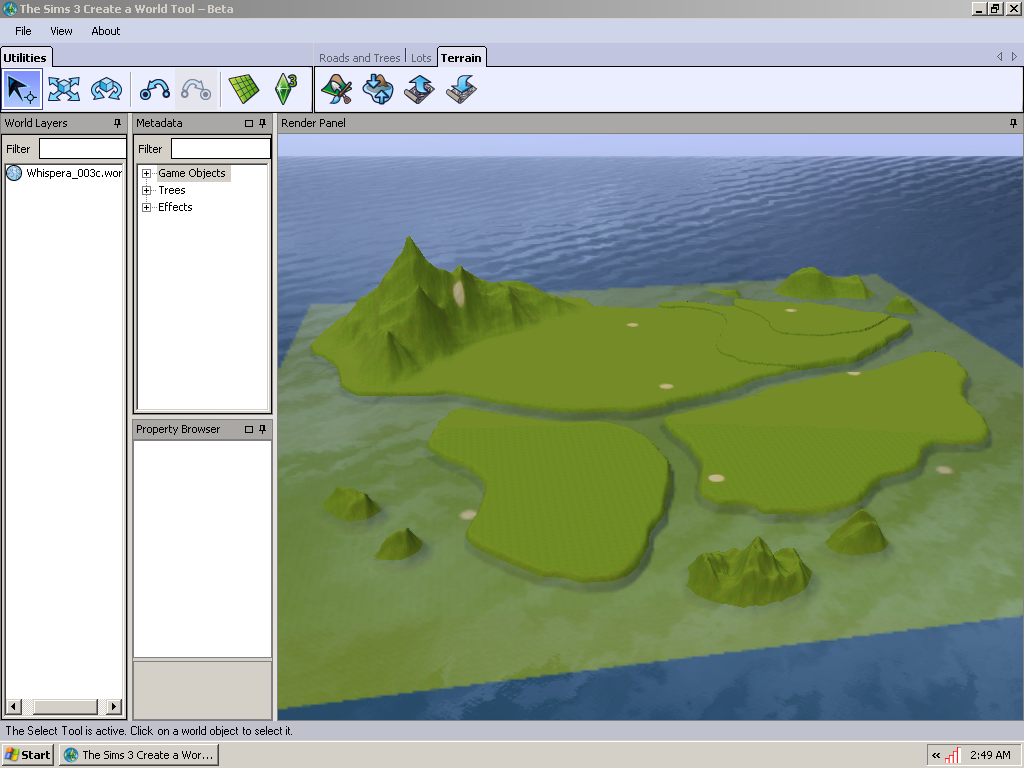Click the undo arrow icon

[x=155, y=89]
